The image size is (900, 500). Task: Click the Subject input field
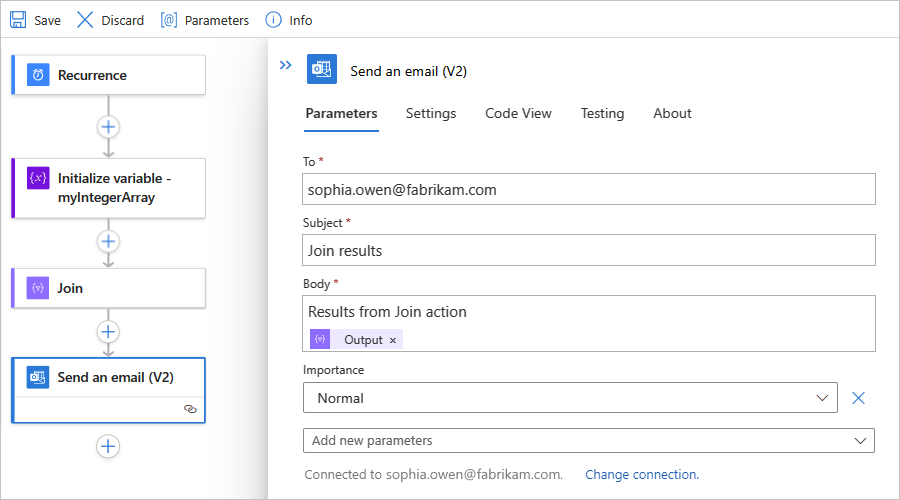click(x=589, y=250)
